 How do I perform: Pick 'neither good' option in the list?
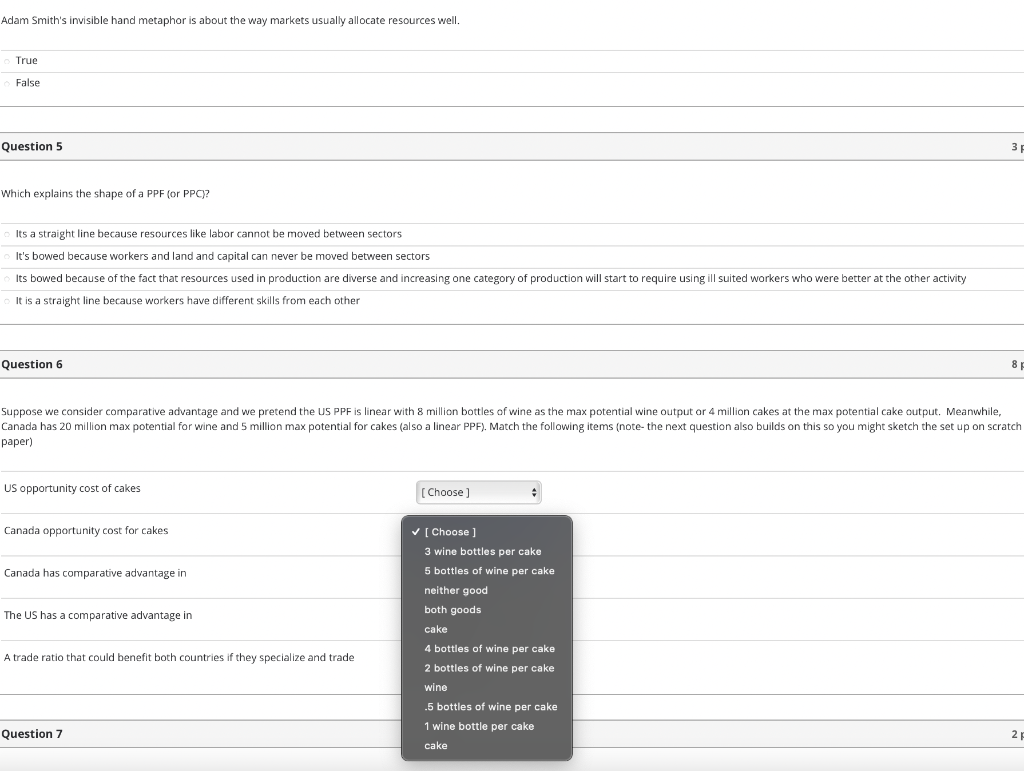[x=487, y=590]
